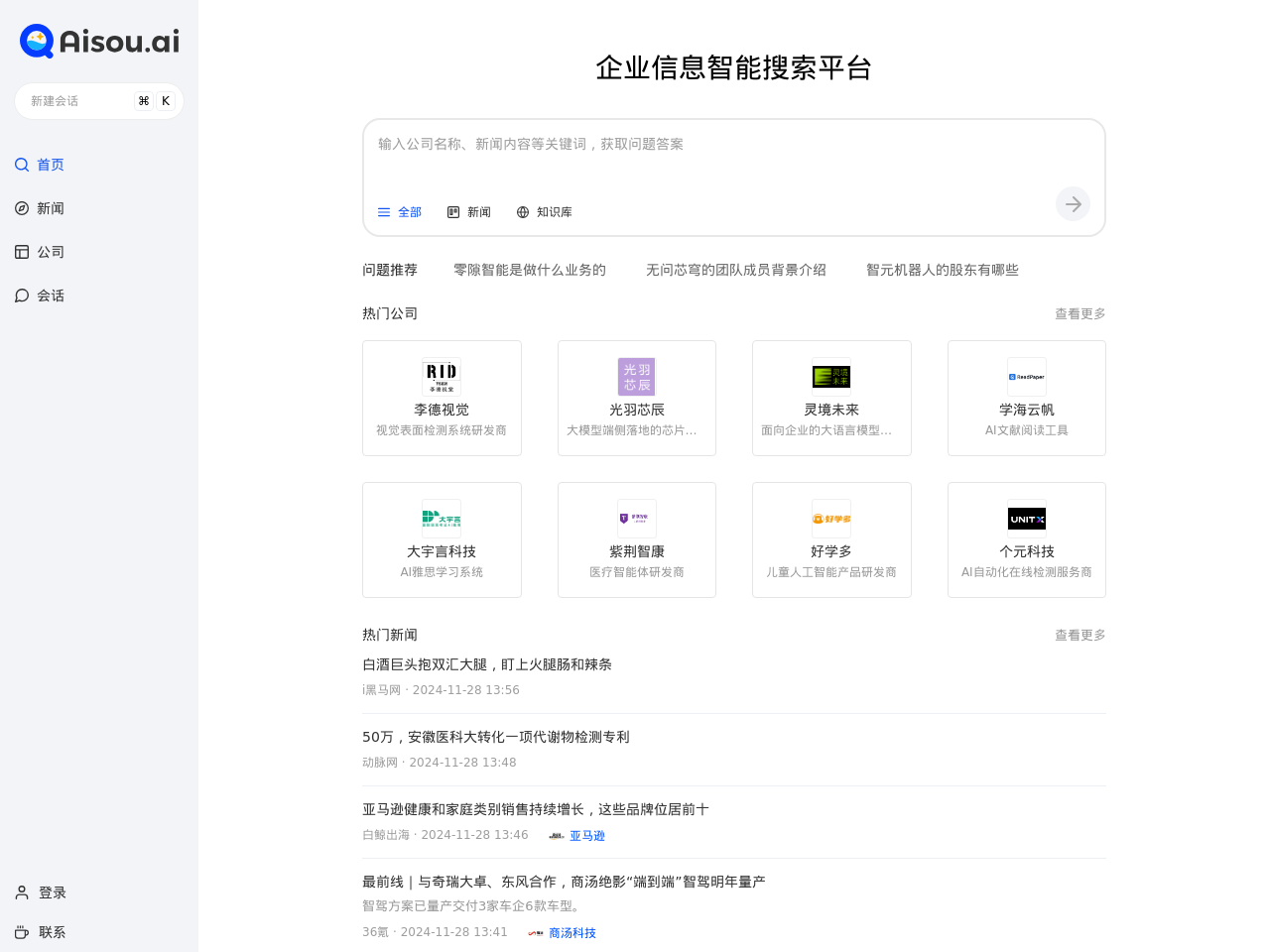
Task: Click 好学多 company name
Action: coord(831,551)
